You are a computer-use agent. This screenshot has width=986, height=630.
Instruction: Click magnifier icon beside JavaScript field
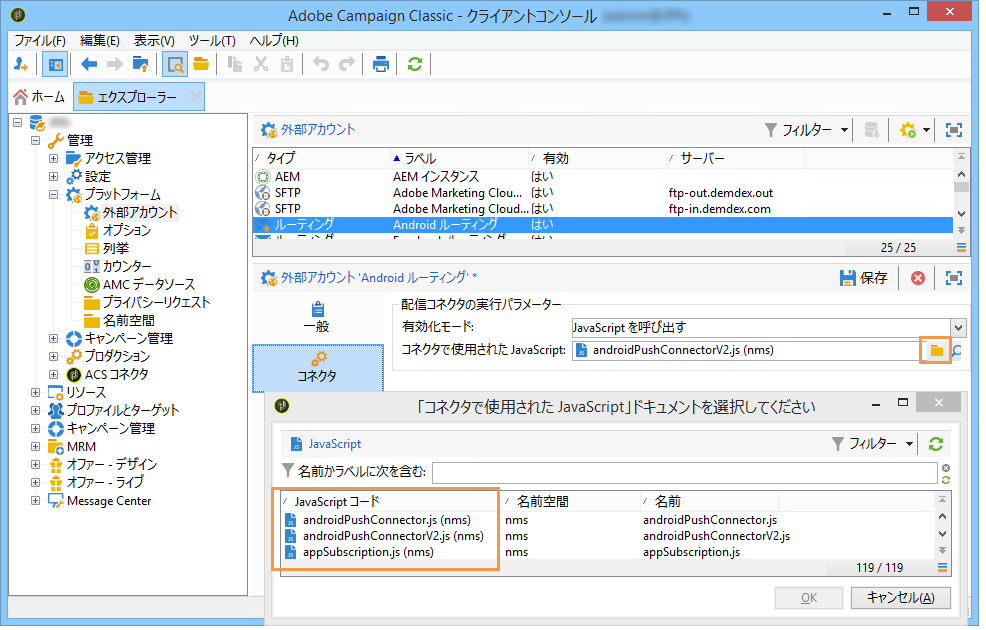[x=958, y=351]
